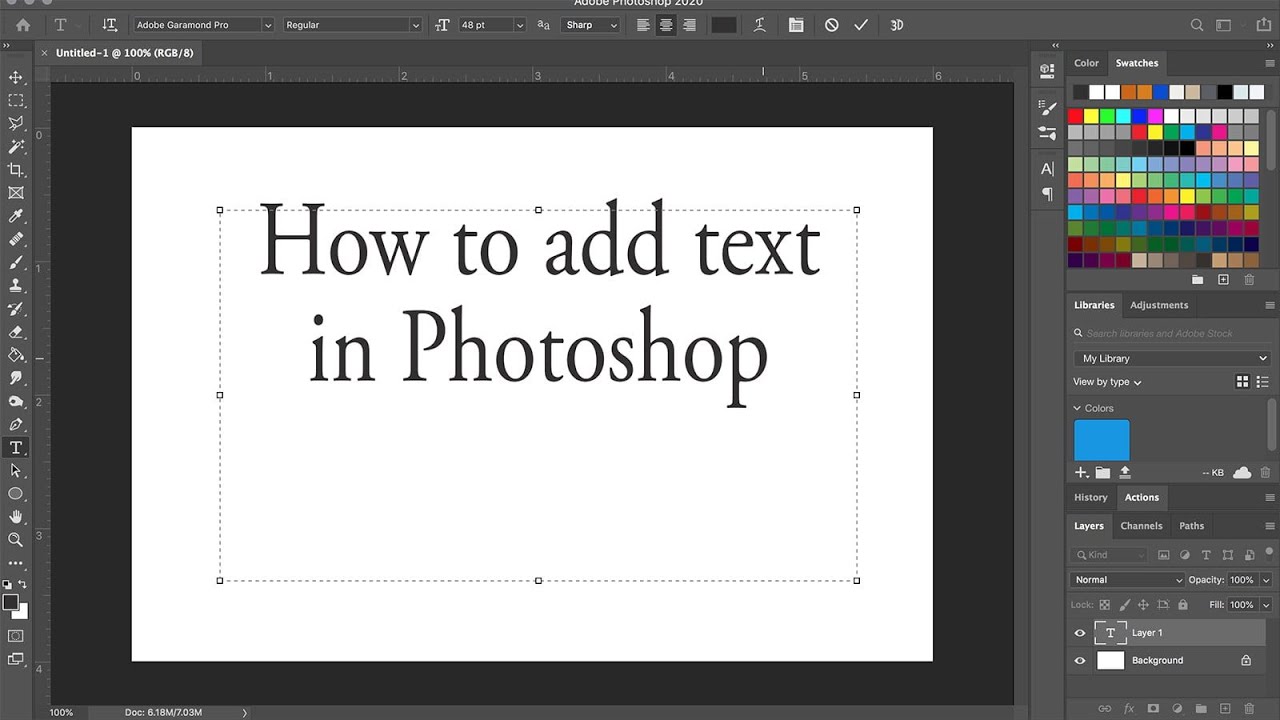1280x720 pixels.
Task: Click the 100% zoom level field
Action: [61, 712]
